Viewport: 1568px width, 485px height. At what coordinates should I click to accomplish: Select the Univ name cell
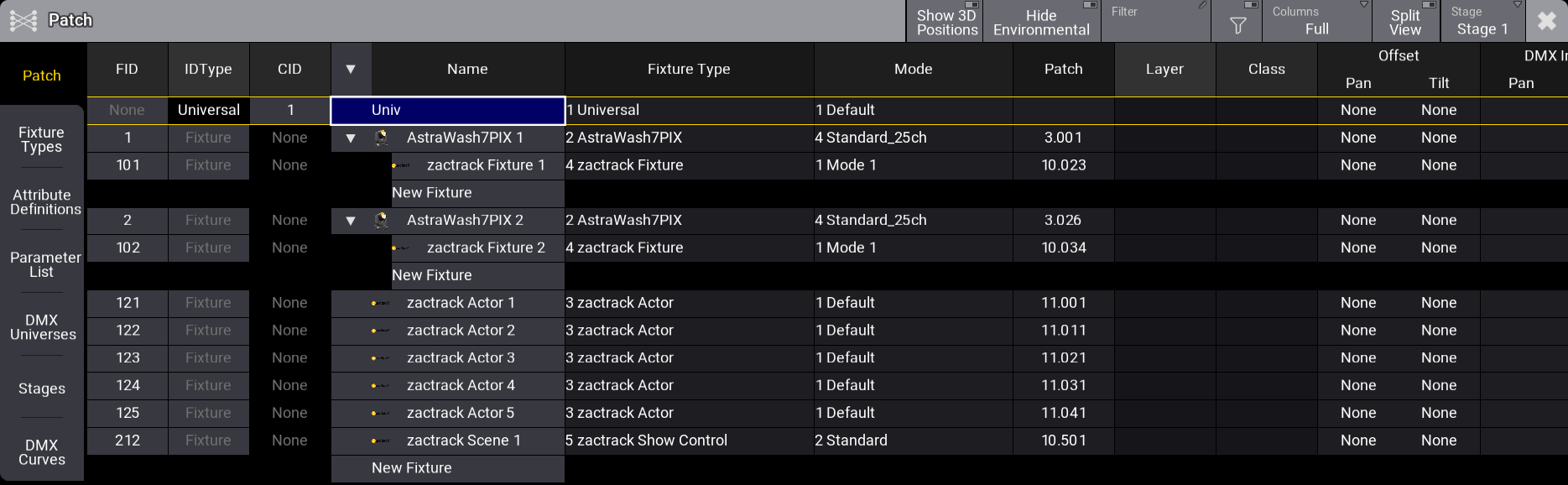tap(448, 110)
